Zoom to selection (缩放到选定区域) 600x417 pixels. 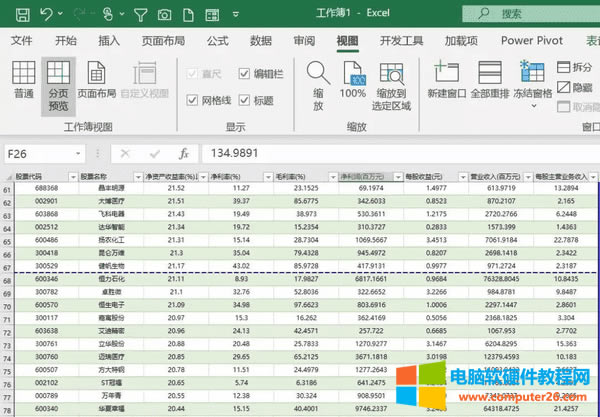pyautogui.click(x=393, y=82)
